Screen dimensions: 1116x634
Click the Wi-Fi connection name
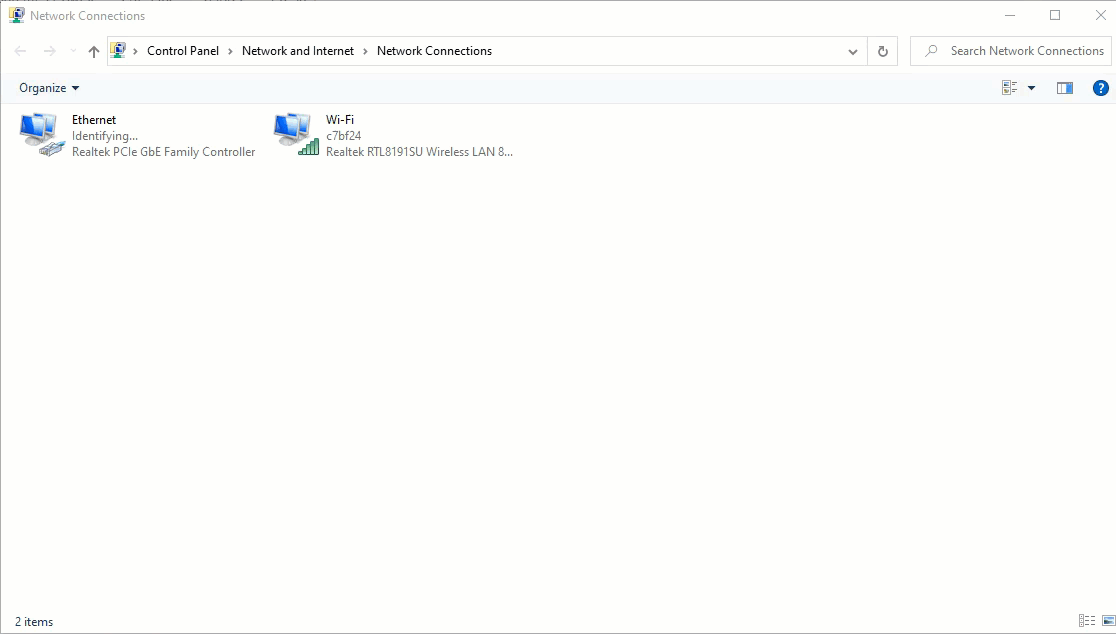pyautogui.click(x=339, y=120)
